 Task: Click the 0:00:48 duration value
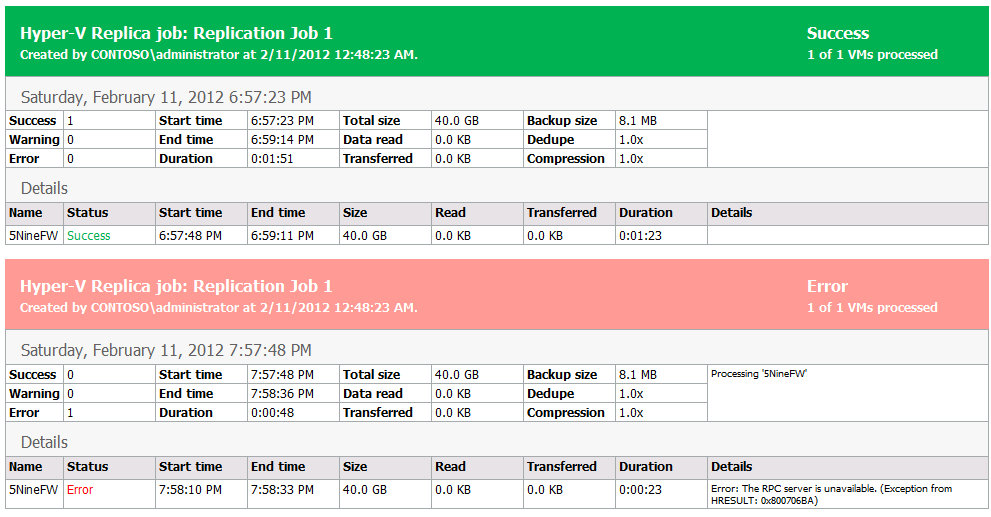pos(272,413)
